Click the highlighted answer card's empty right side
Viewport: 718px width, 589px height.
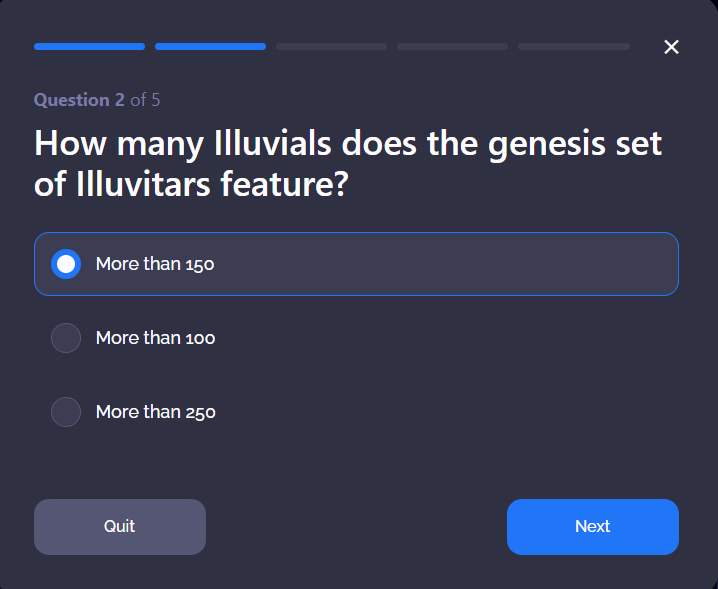500,264
